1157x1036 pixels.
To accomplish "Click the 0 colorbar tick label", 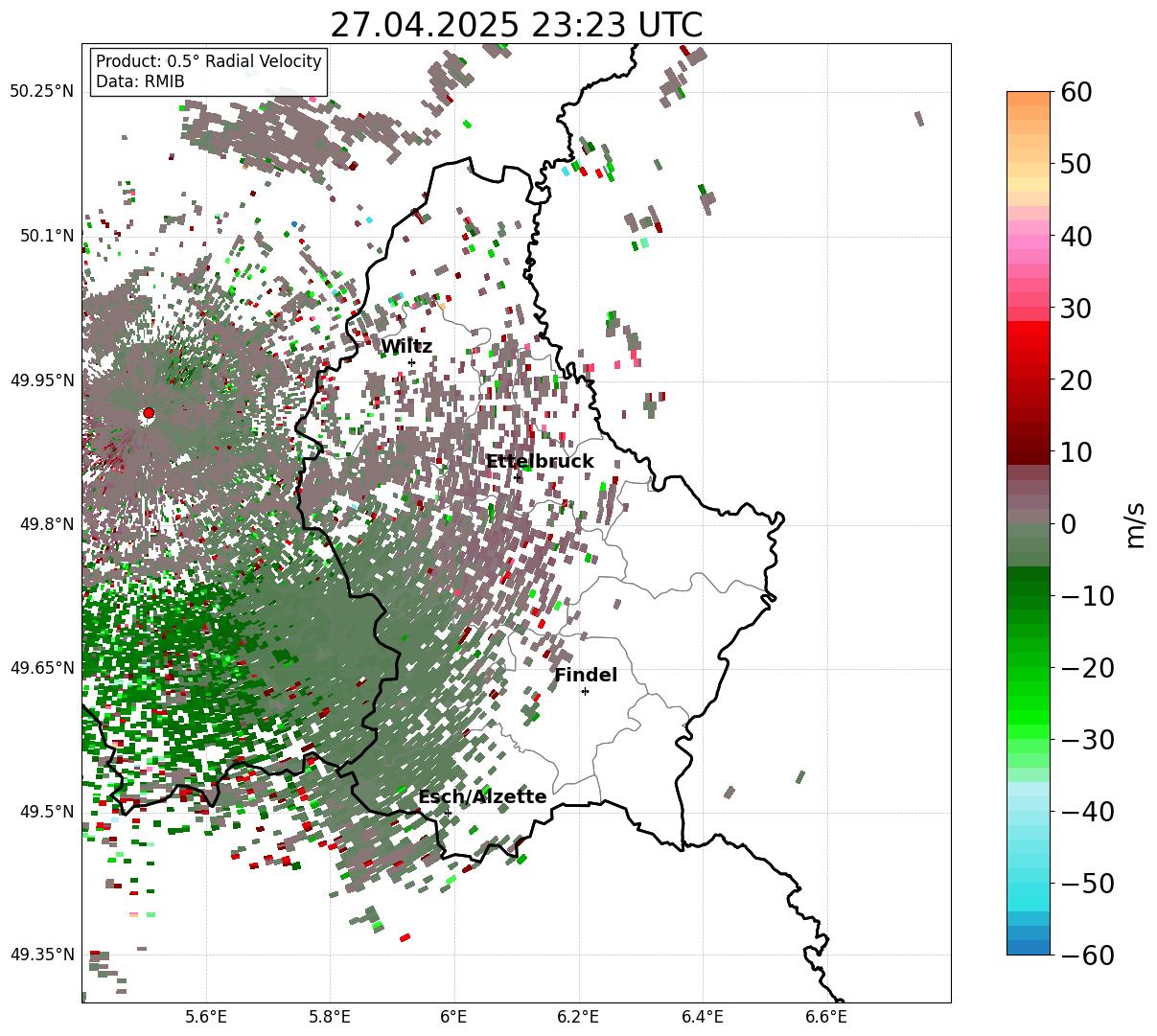I will [x=1067, y=524].
